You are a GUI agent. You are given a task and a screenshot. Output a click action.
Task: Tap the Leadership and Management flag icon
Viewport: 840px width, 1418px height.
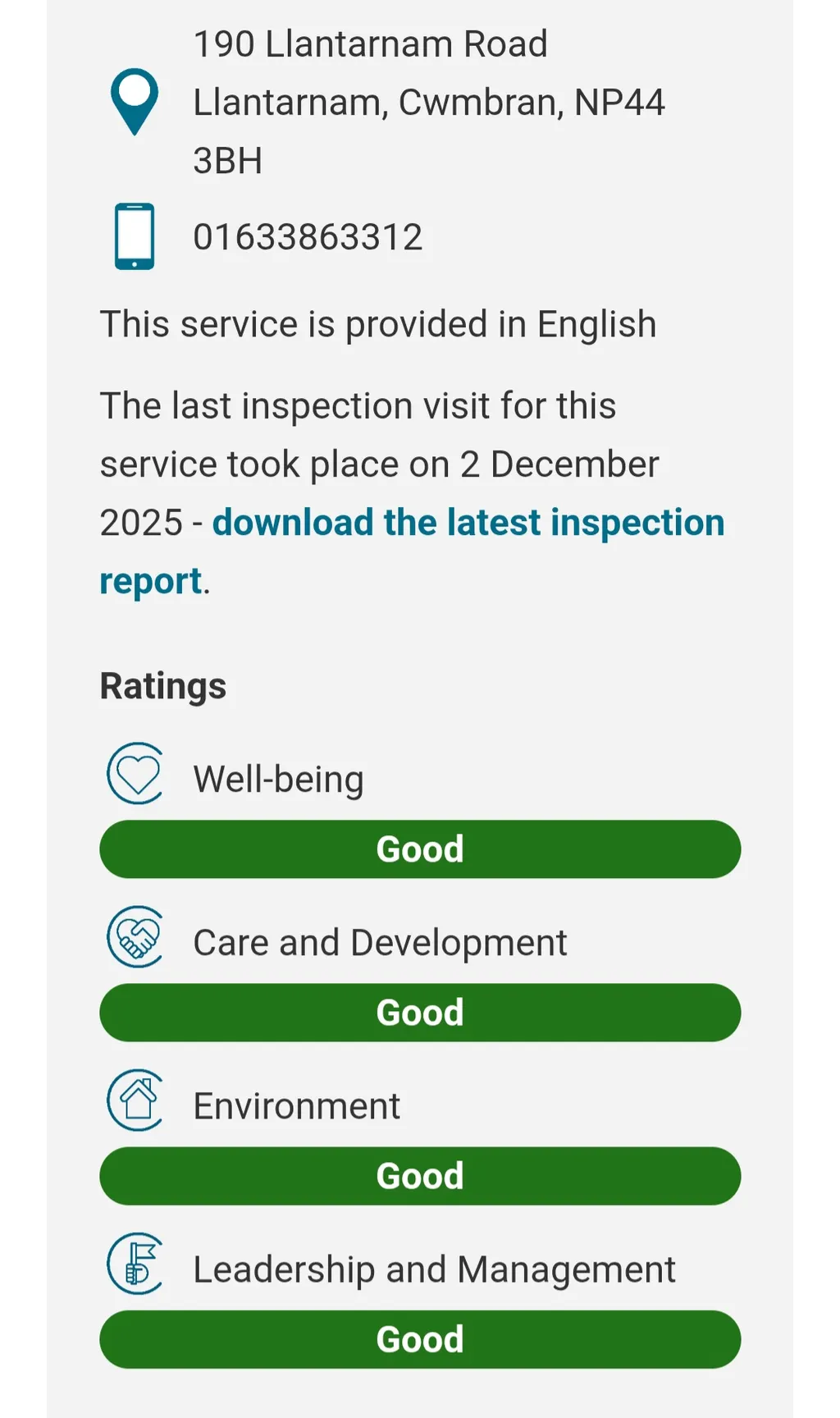click(x=136, y=1263)
